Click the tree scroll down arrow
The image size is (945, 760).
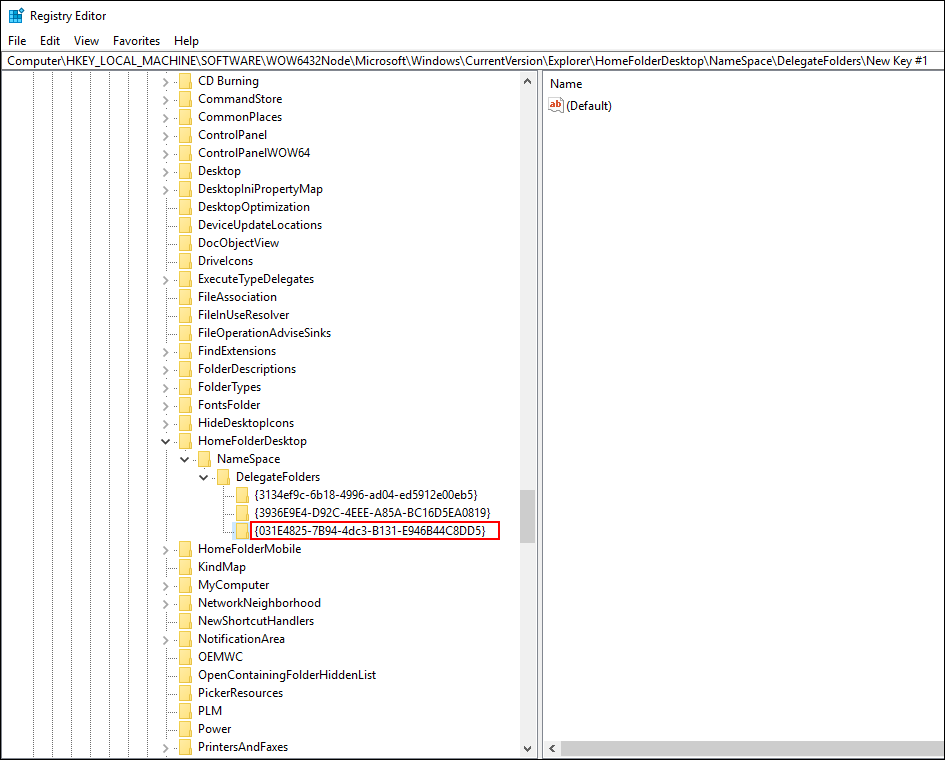pyautogui.click(x=527, y=749)
